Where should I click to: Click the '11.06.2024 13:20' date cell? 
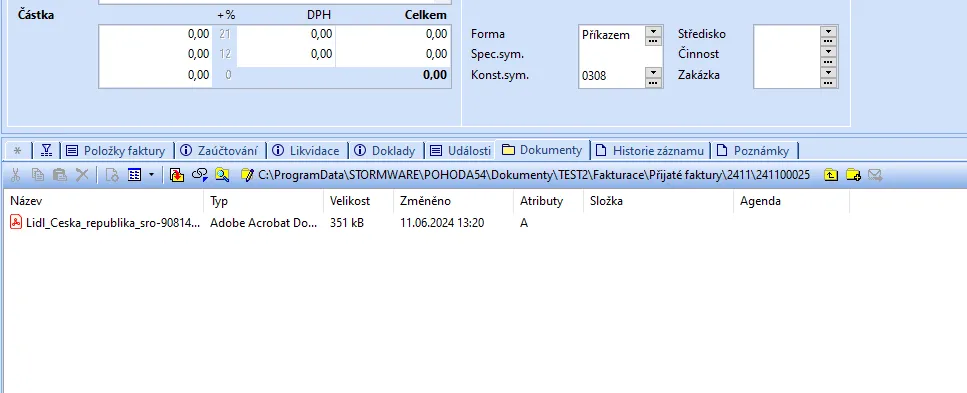(442, 223)
